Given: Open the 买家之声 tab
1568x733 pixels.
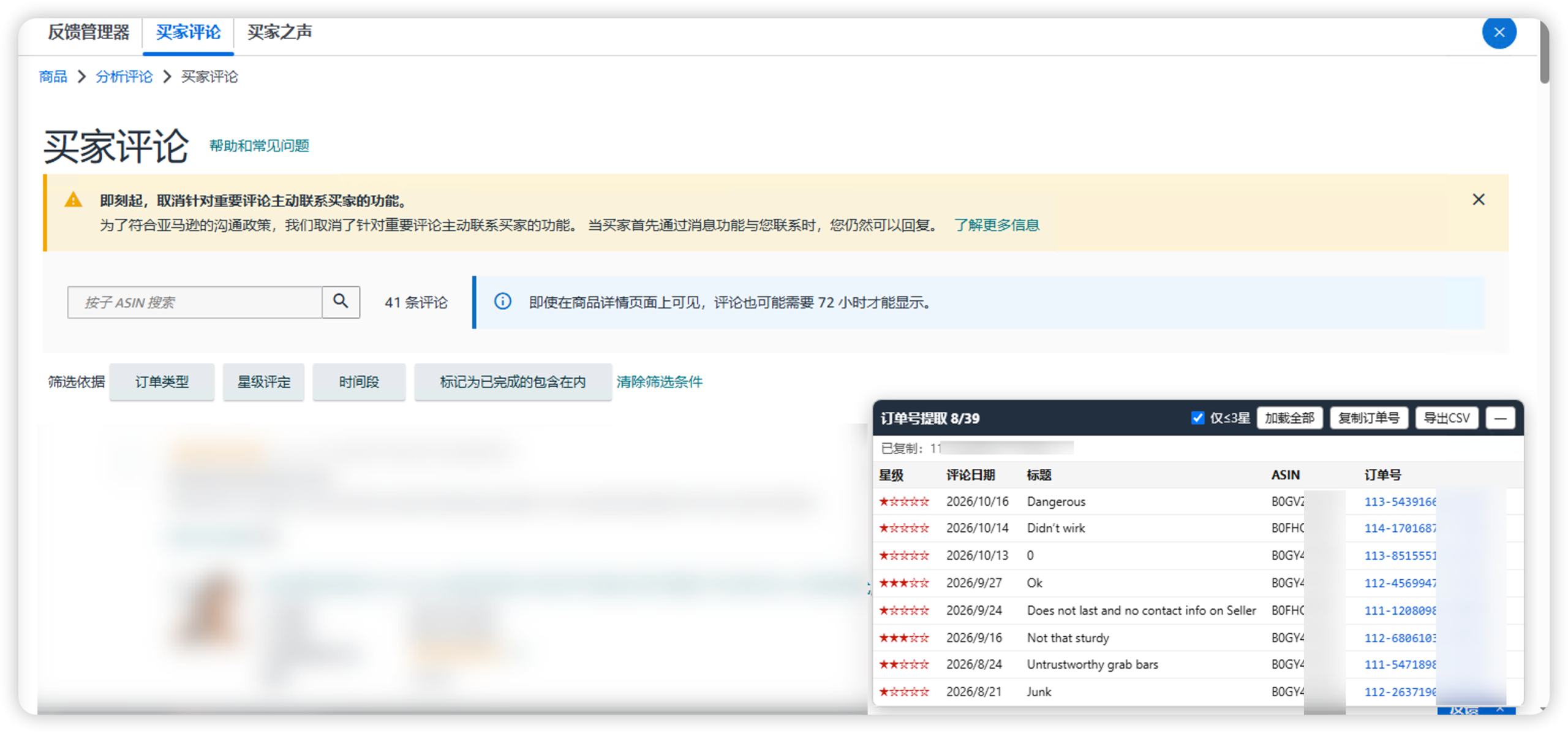Looking at the screenshot, I should 279,32.
